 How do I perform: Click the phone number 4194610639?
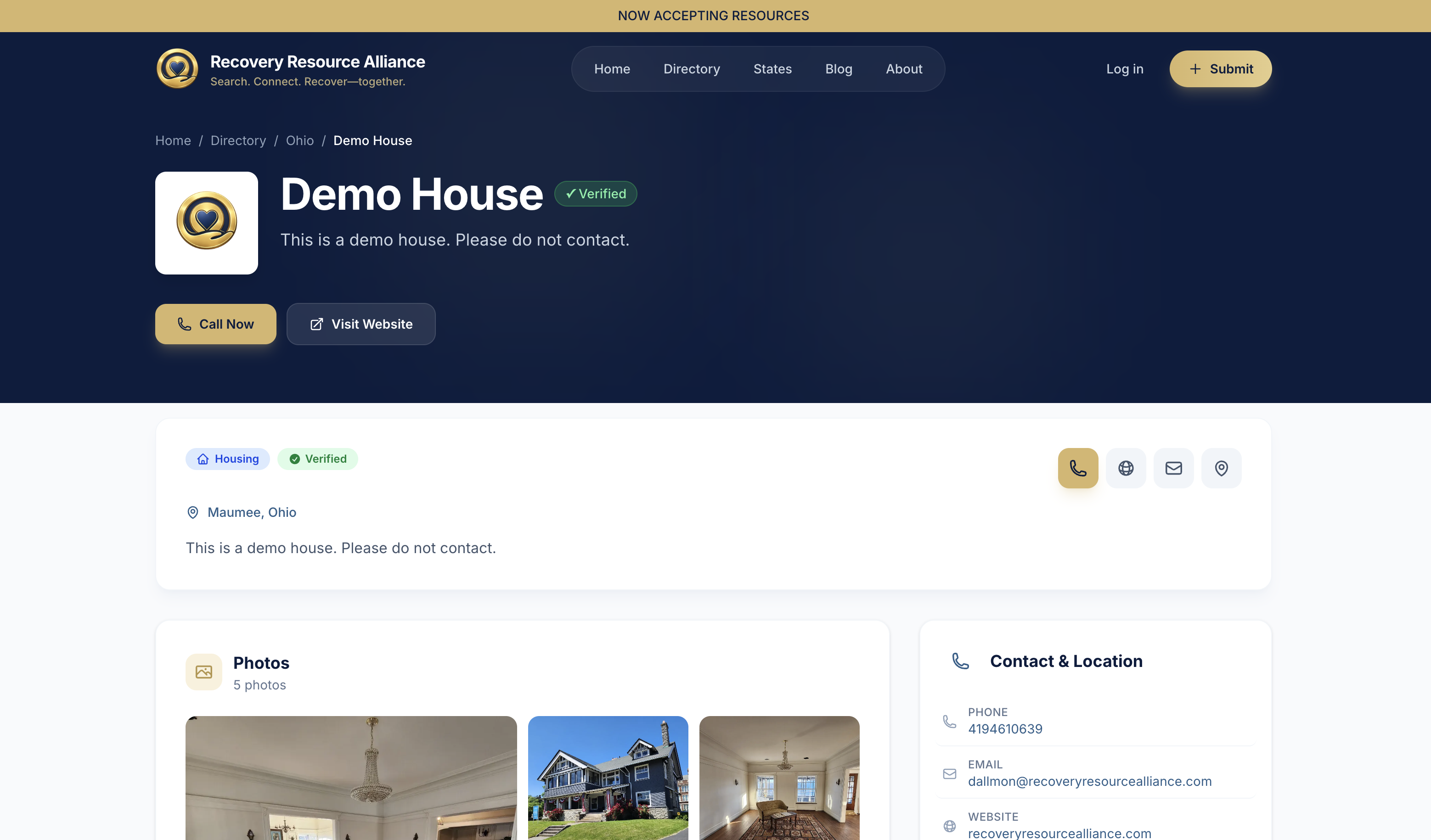click(1004, 729)
